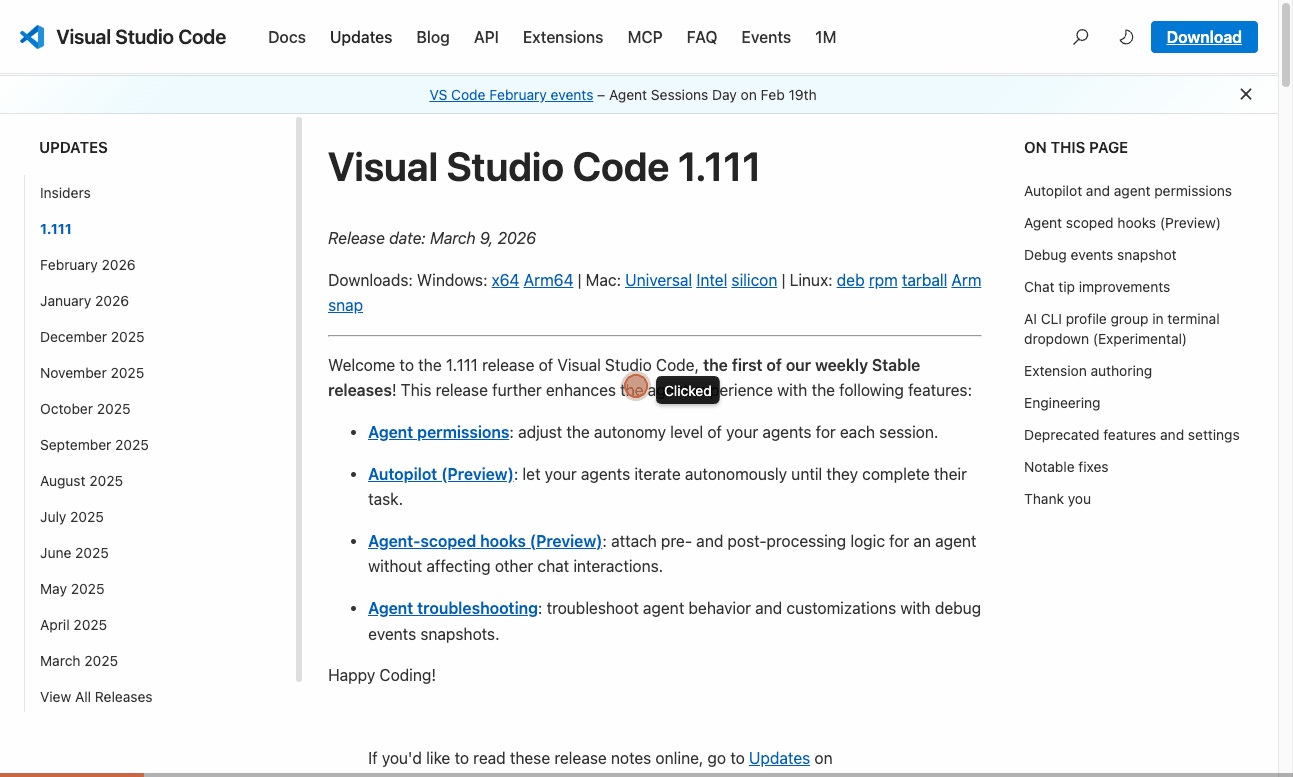Viewport: 1293px width, 777px height.
Task: Click the Visual Studio Code logo icon
Action: (x=32, y=37)
